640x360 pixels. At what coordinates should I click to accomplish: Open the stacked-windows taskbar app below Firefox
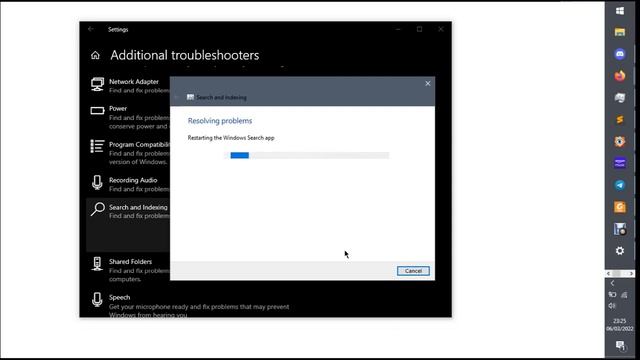click(x=620, y=98)
